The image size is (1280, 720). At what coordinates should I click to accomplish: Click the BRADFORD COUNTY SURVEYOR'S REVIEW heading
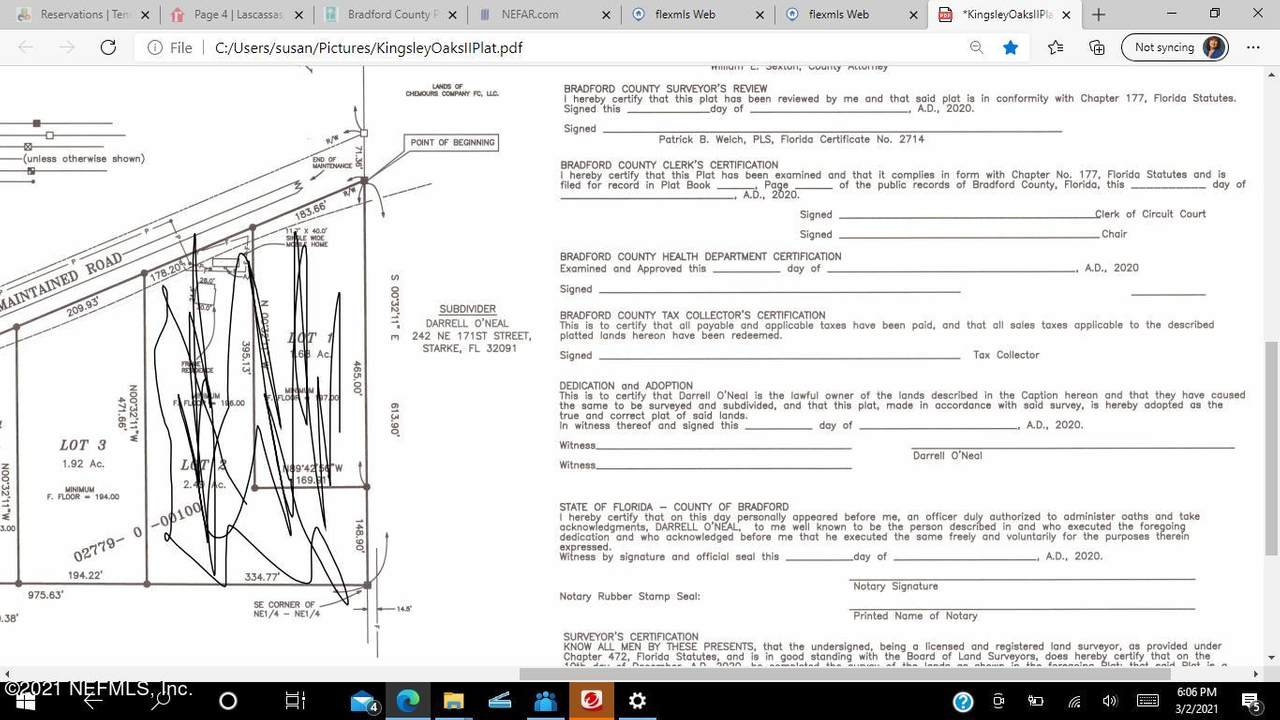tap(666, 89)
